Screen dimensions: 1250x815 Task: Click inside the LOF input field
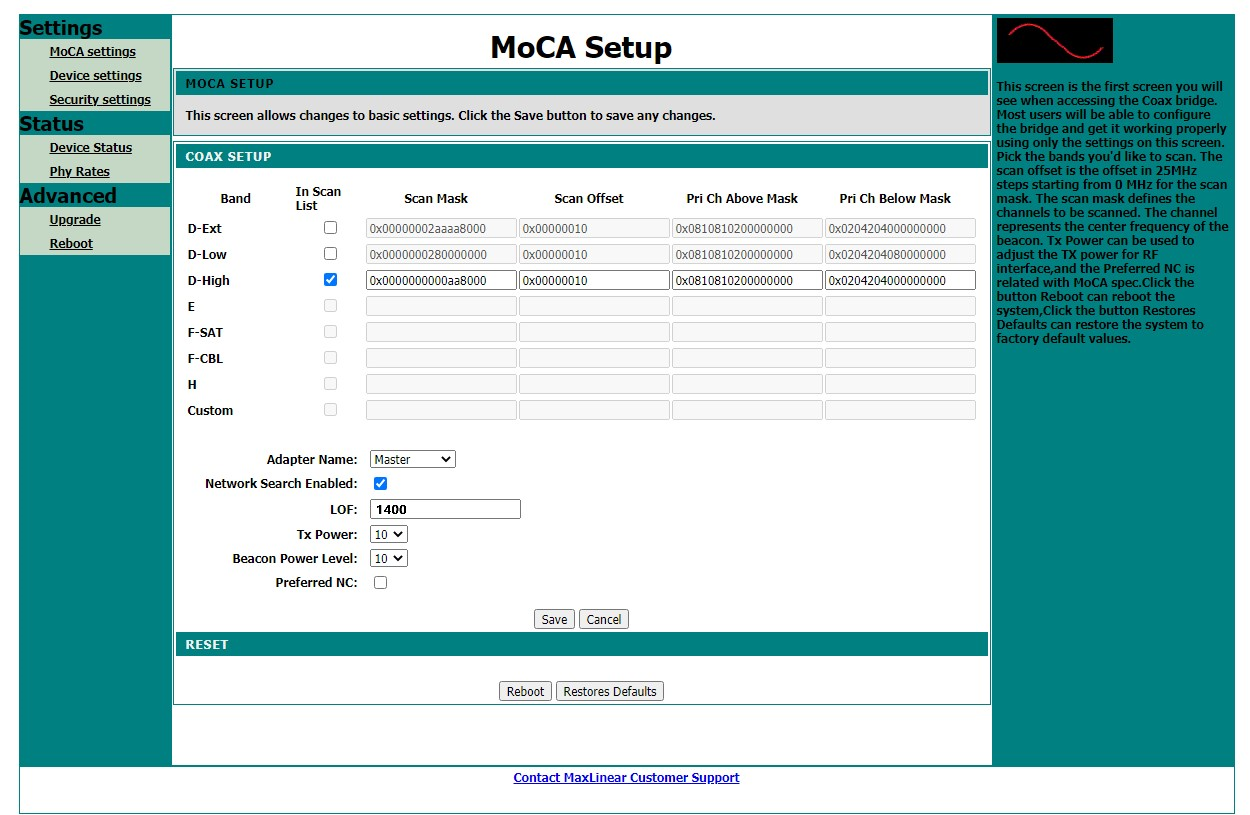444,509
